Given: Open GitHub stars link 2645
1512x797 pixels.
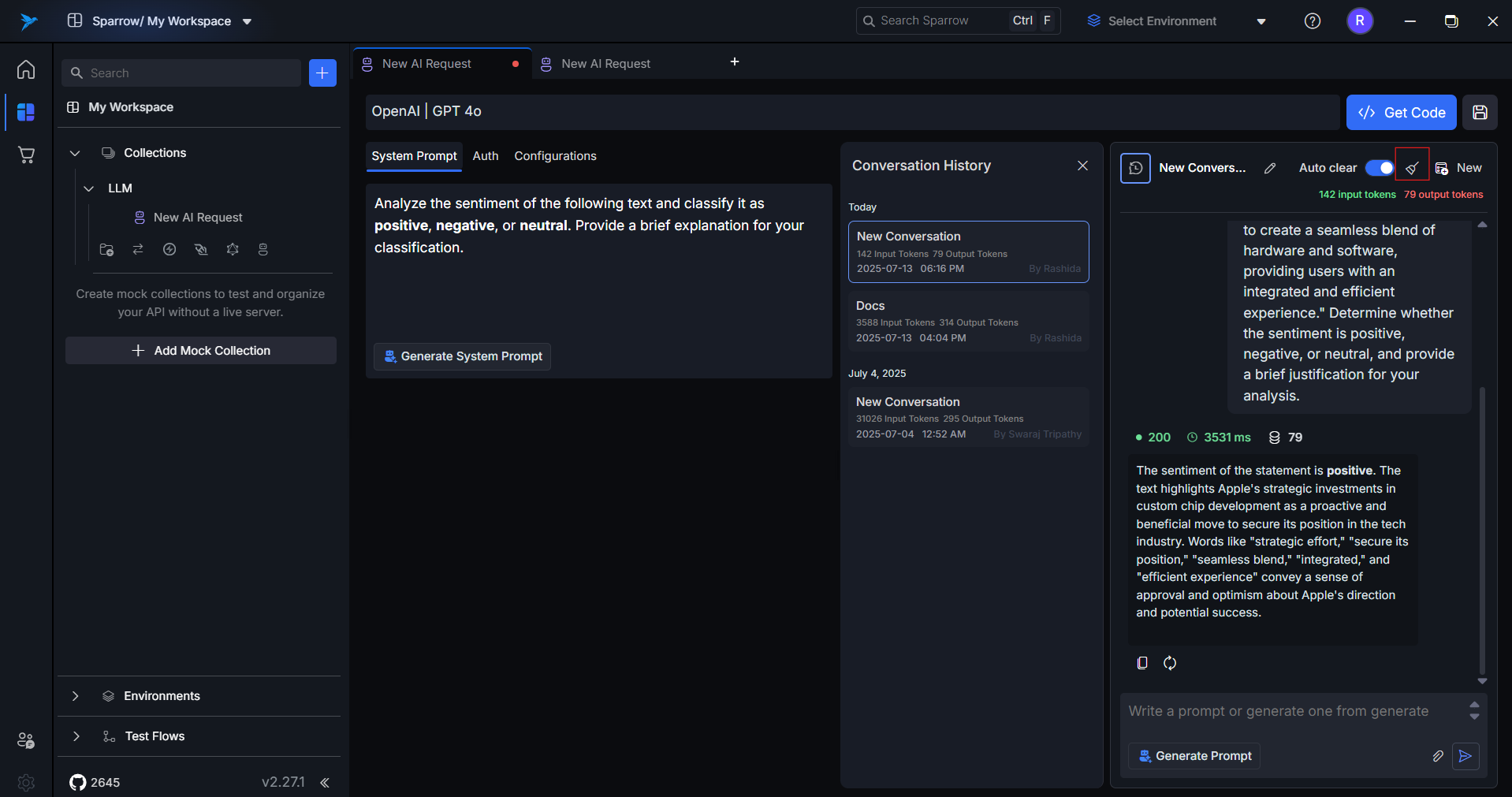Looking at the screenshot, I should click(95, 782).
